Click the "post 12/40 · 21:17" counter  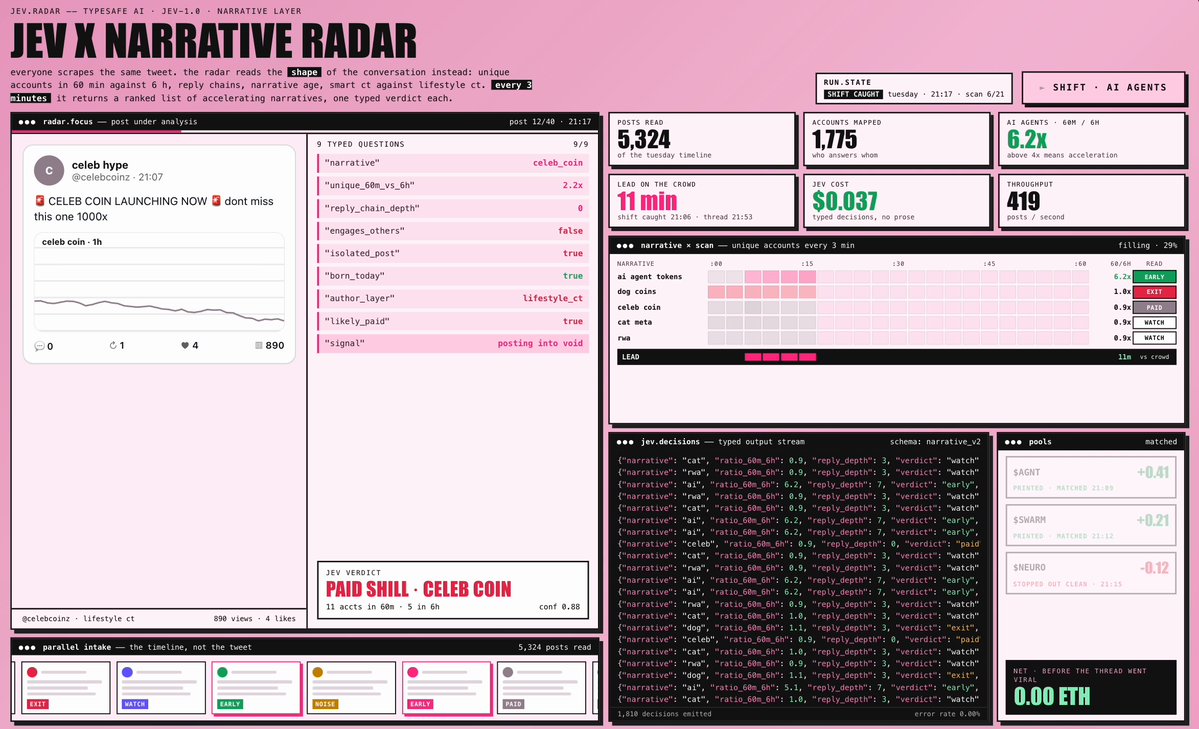tap(550, 122)
